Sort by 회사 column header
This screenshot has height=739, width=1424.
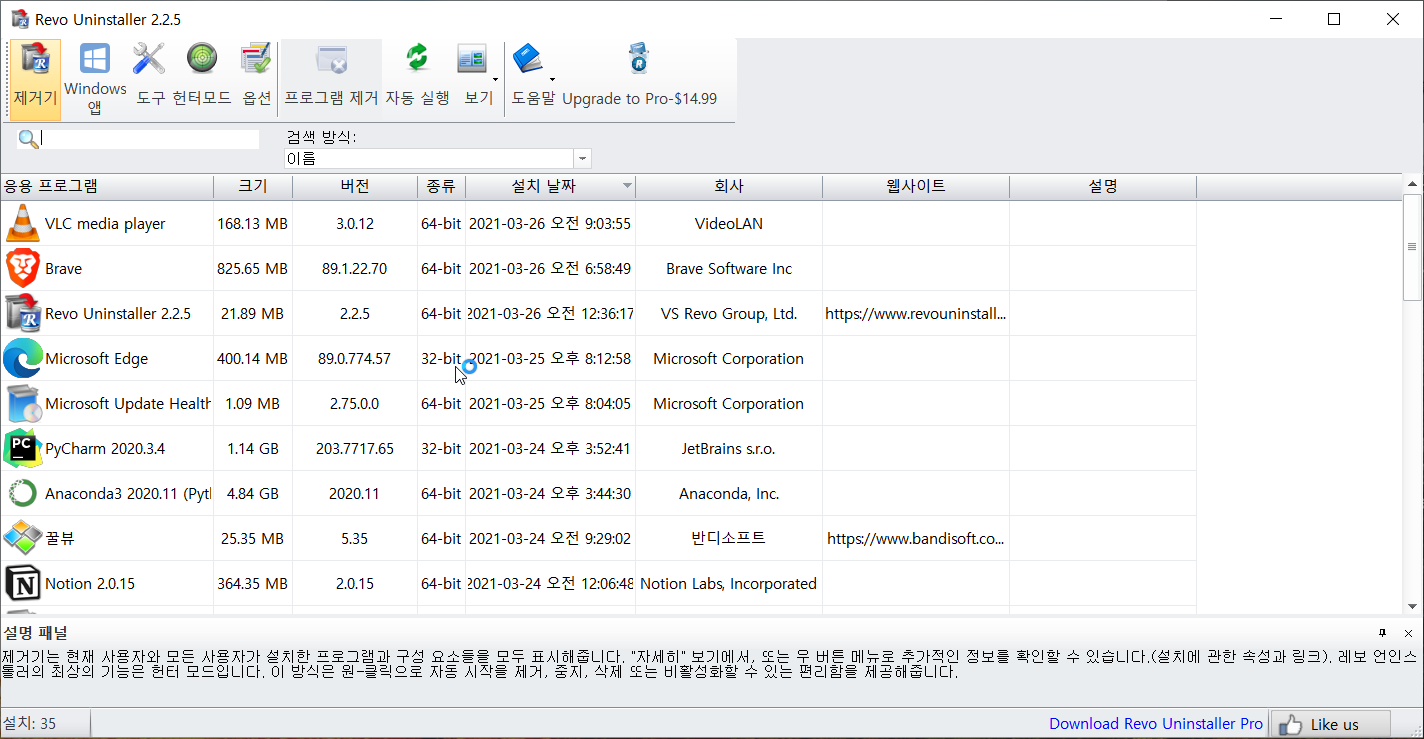click(x=729, y=186)
